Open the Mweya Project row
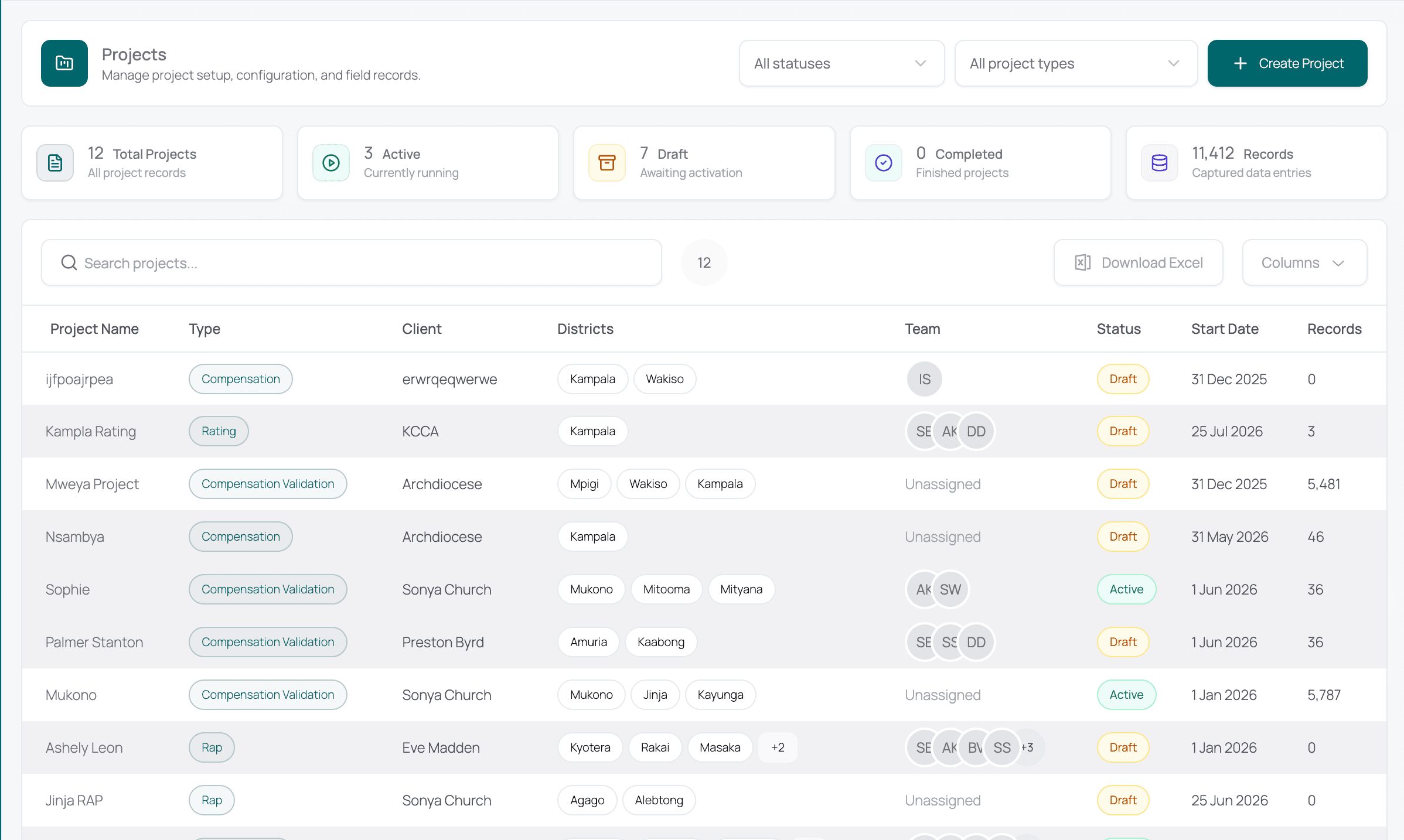Image resolution: width=1404 pixels, height=840 pixels. coord(704,484)
